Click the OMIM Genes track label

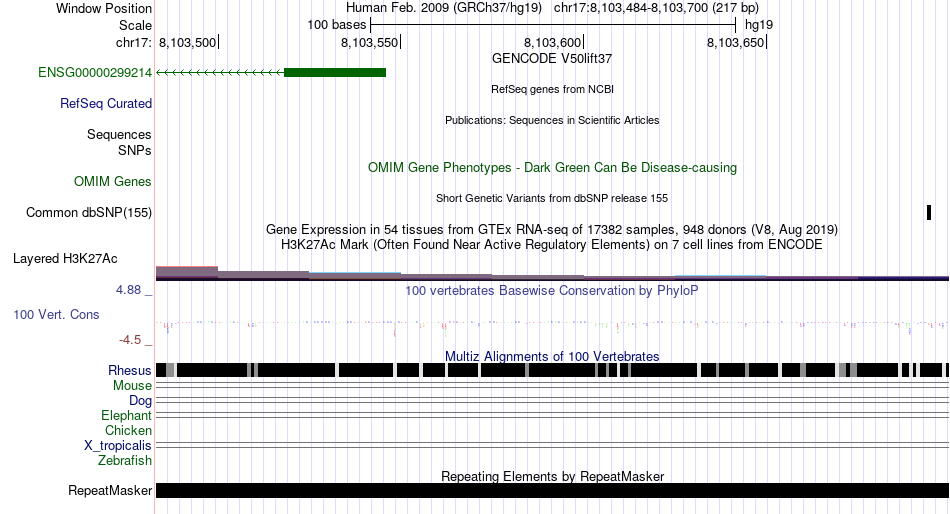click(x=113, y=181)
